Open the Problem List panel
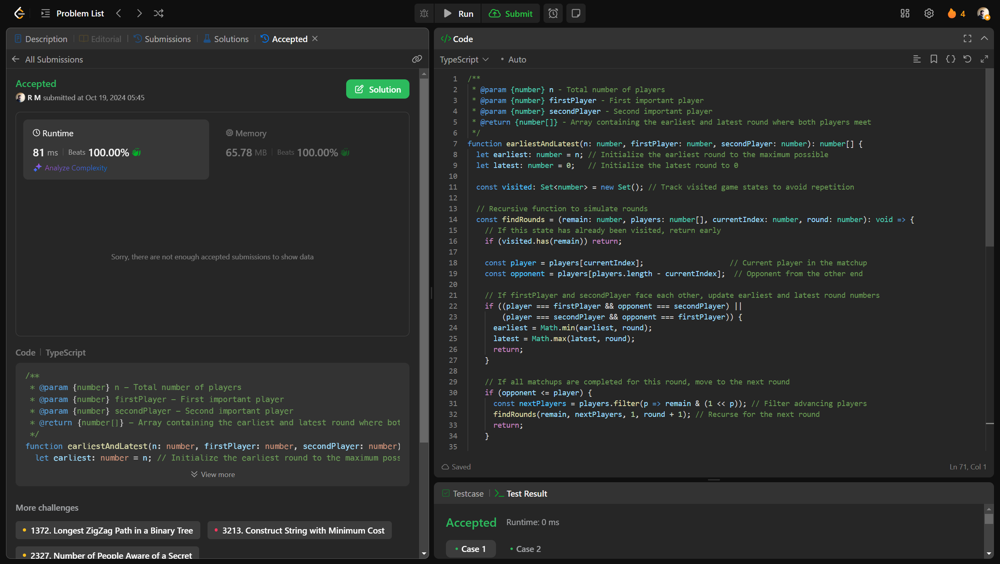The height and width of the screenshot is (564, 1000). [x=73, y=13]
